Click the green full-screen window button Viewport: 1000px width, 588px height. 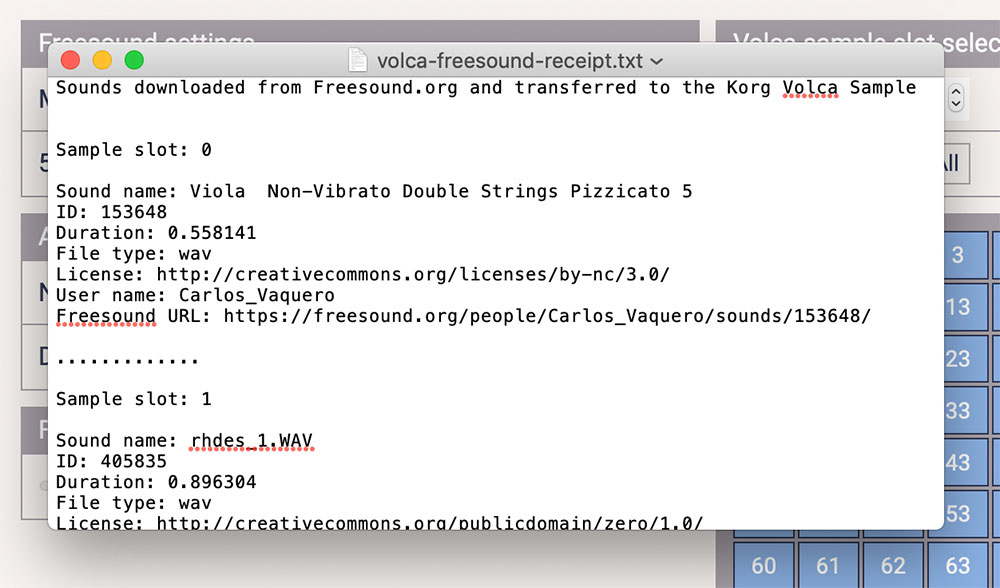click(134, 61)
